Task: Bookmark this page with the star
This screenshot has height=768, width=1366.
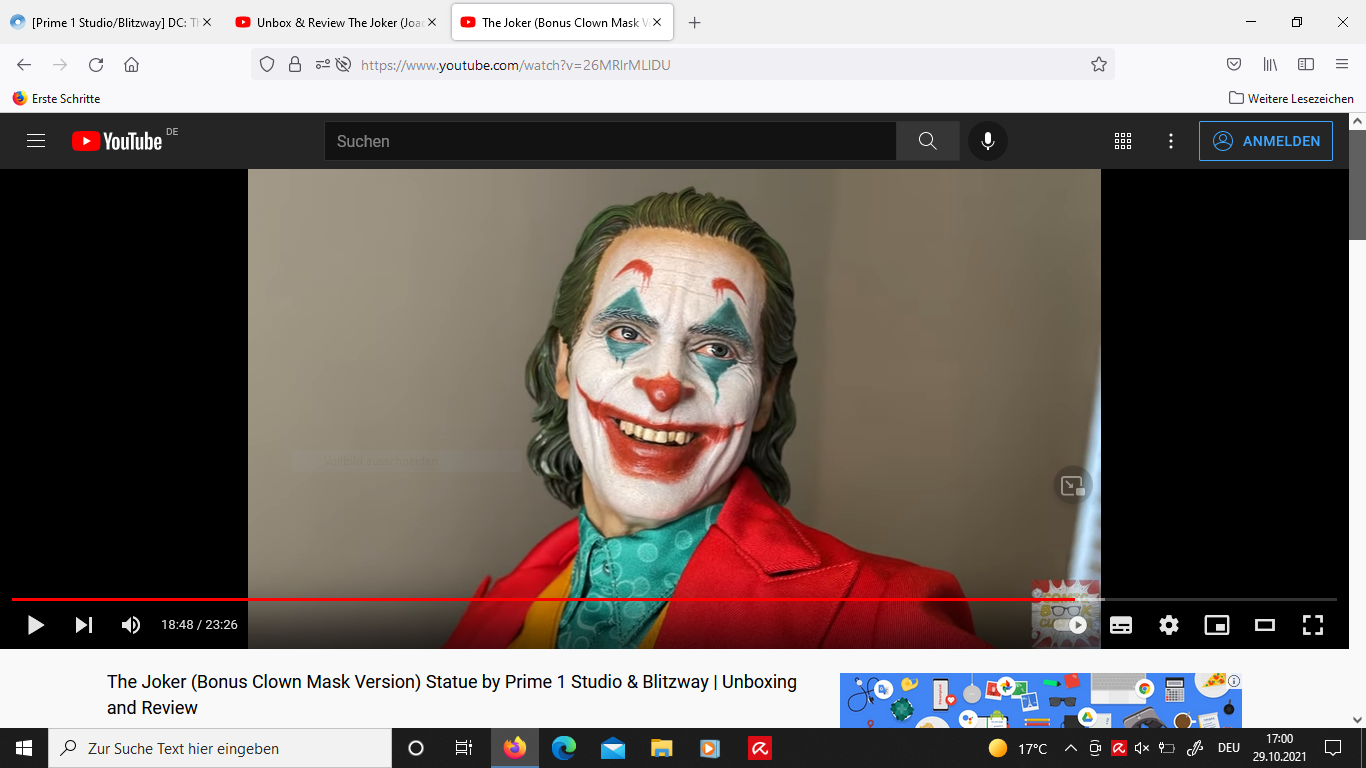Action: click(x=1099, y=64)
